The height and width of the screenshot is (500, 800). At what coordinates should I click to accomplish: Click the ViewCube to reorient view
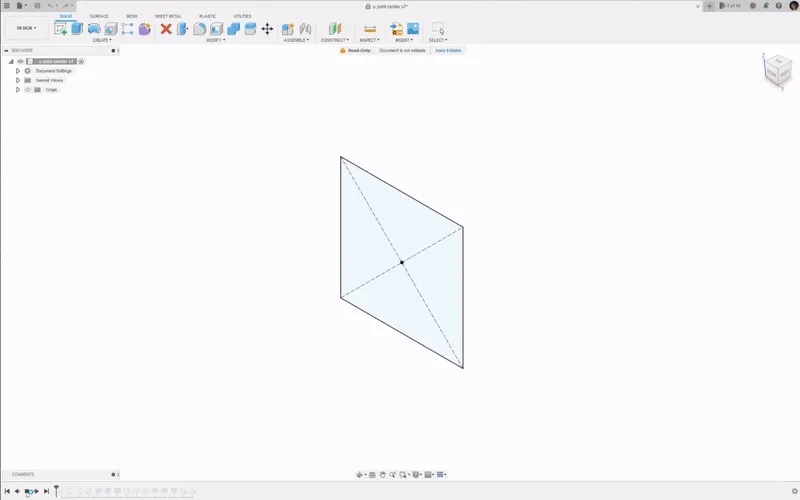[778, 71]
